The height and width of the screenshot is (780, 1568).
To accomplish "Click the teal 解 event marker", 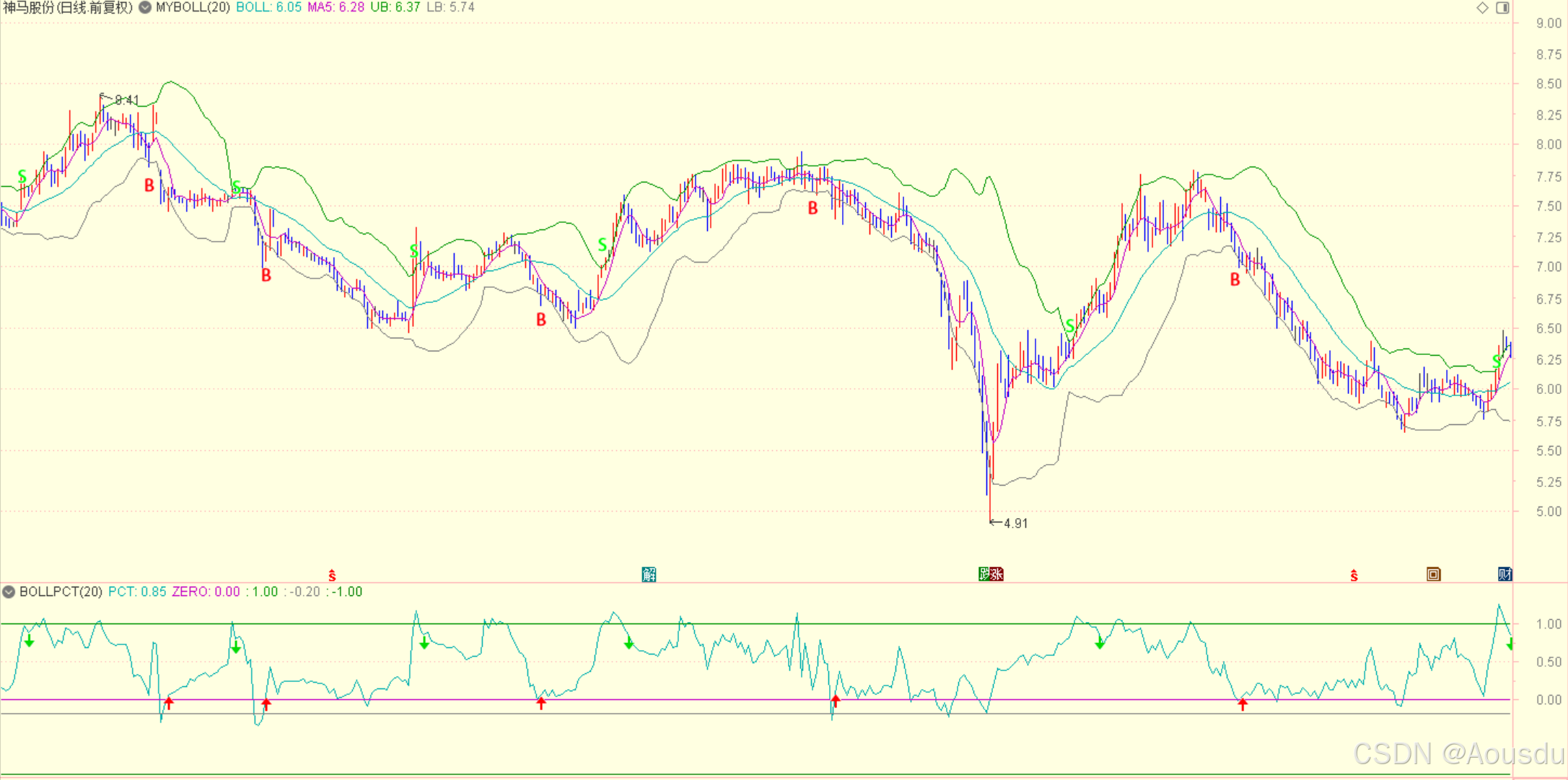I will pos(649,574).
